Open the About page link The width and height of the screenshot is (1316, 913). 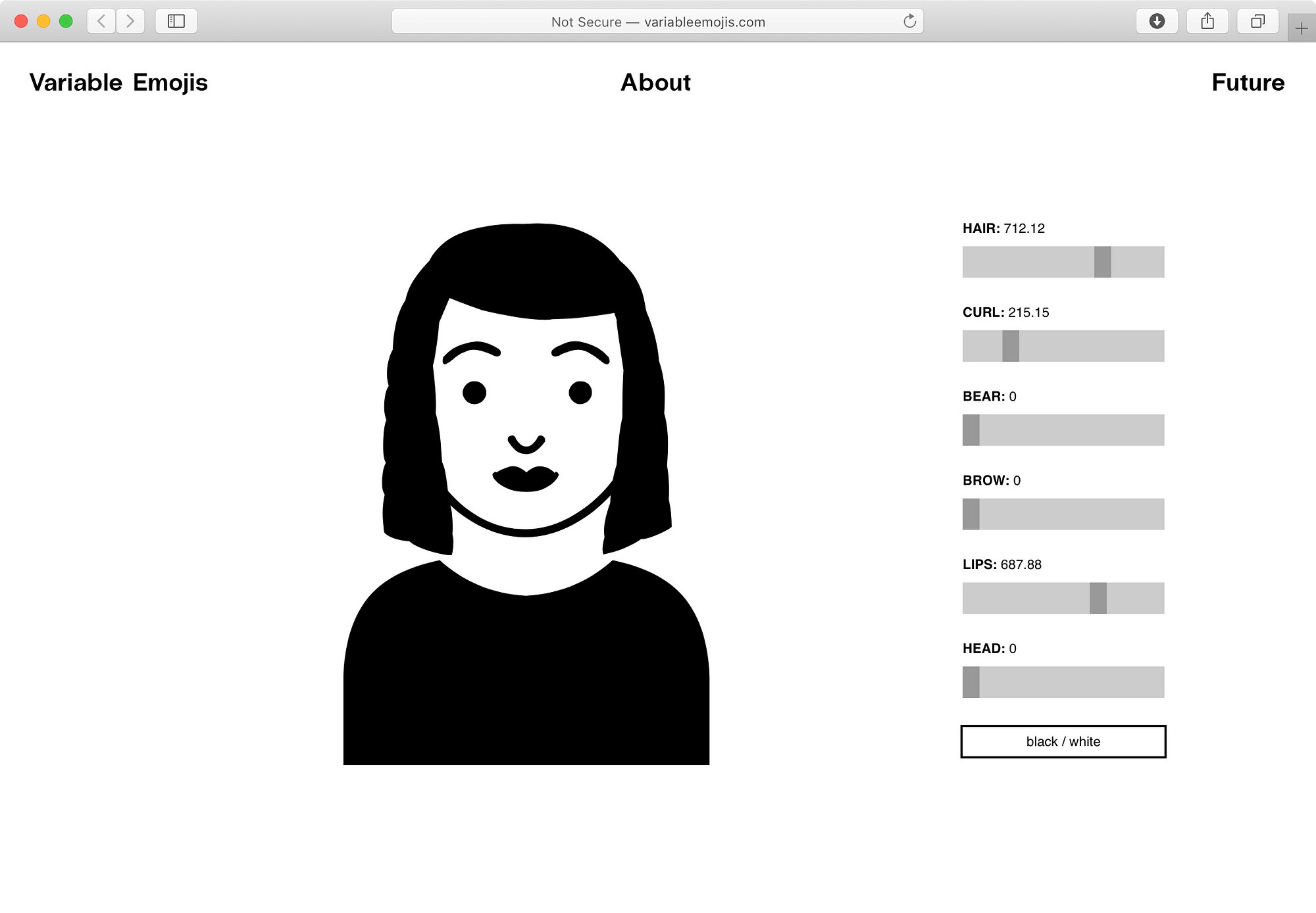pyautogui.click(x=655, y=82)
